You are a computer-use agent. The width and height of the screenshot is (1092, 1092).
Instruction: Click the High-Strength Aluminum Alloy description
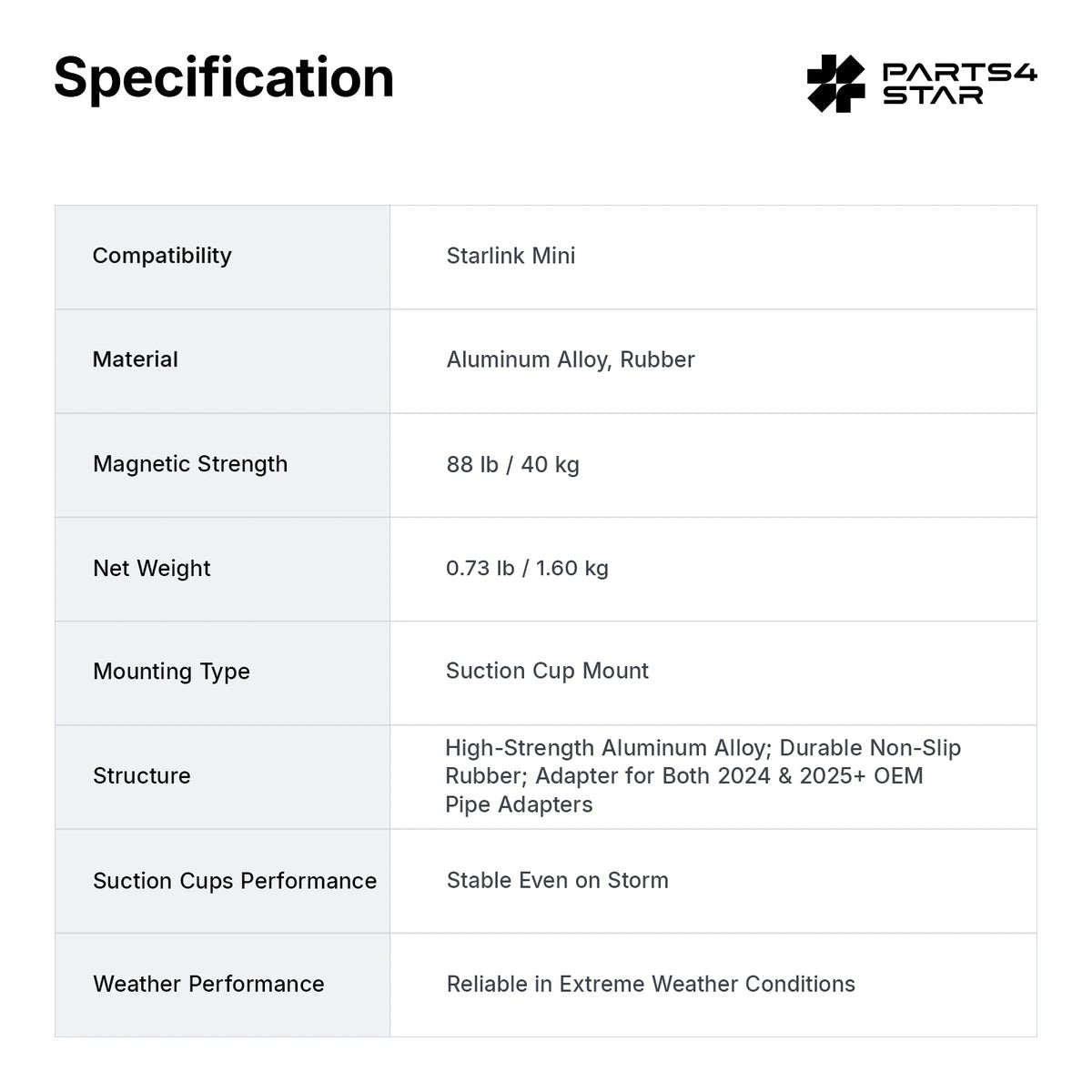(703, 776)
